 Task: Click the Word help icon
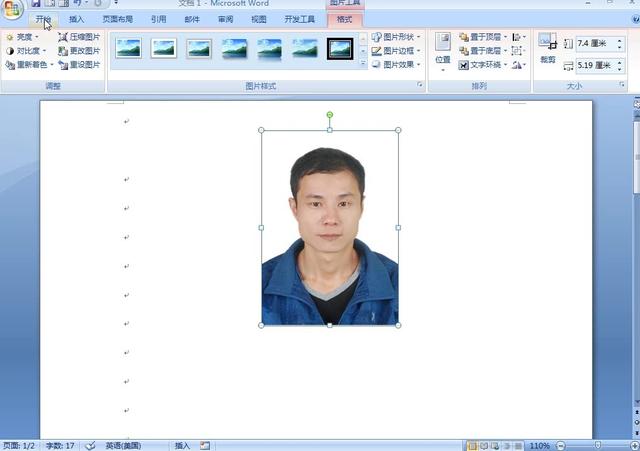[x=636, y=19]
